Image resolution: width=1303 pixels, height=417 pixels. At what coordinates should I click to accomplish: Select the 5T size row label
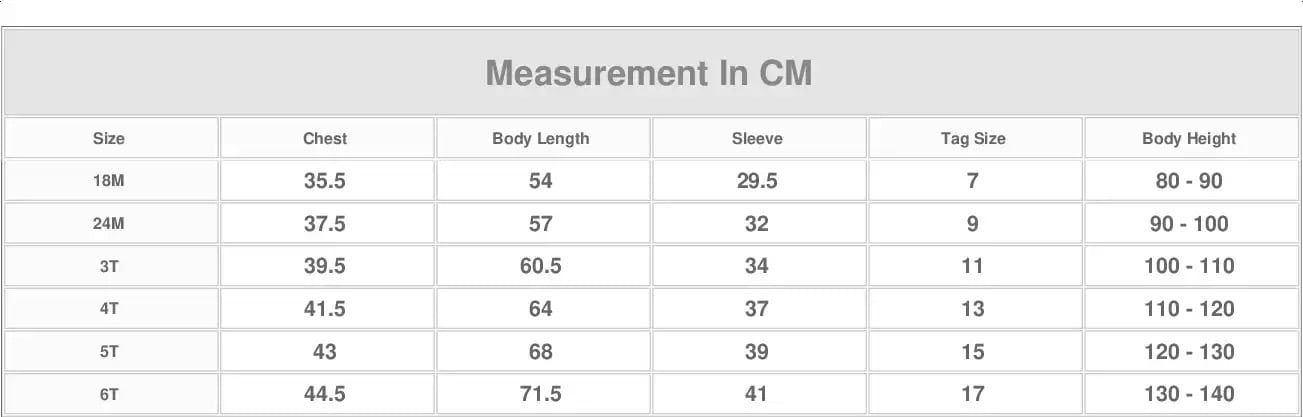(109, 352)
